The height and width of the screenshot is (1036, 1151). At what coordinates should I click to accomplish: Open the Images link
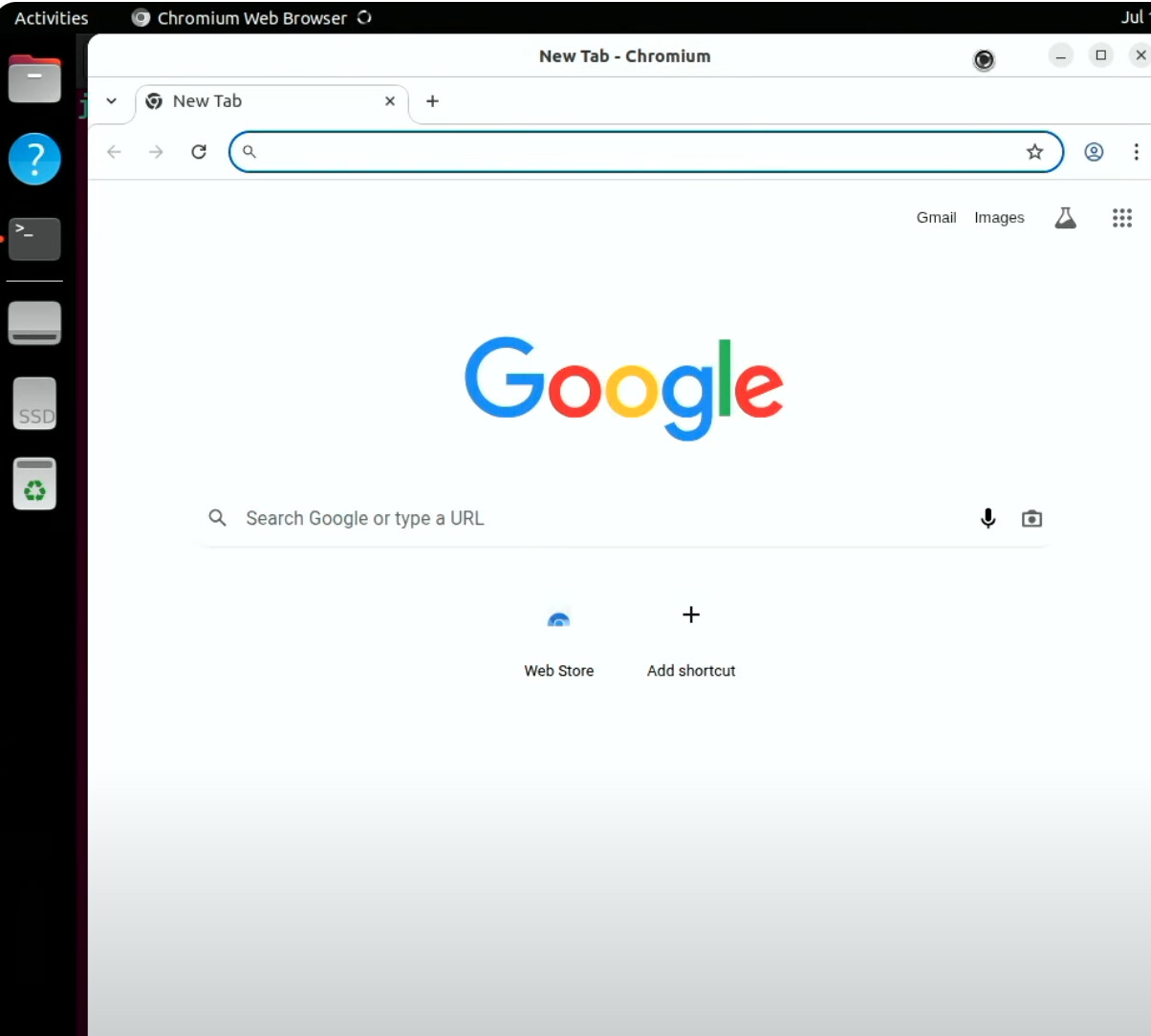tap(999, 218)
